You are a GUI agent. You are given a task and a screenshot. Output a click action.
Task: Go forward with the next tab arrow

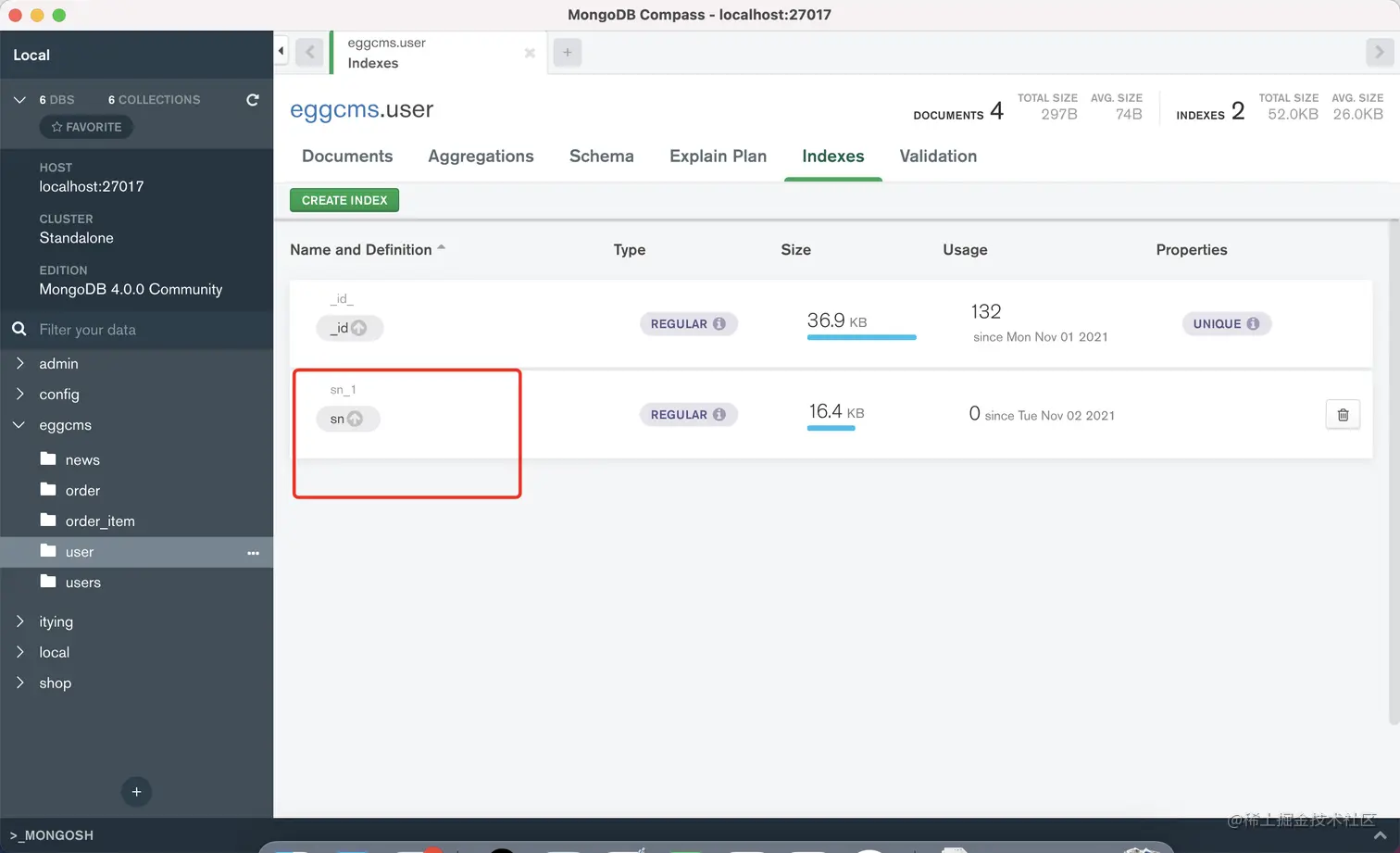[x=1380, y=53]
